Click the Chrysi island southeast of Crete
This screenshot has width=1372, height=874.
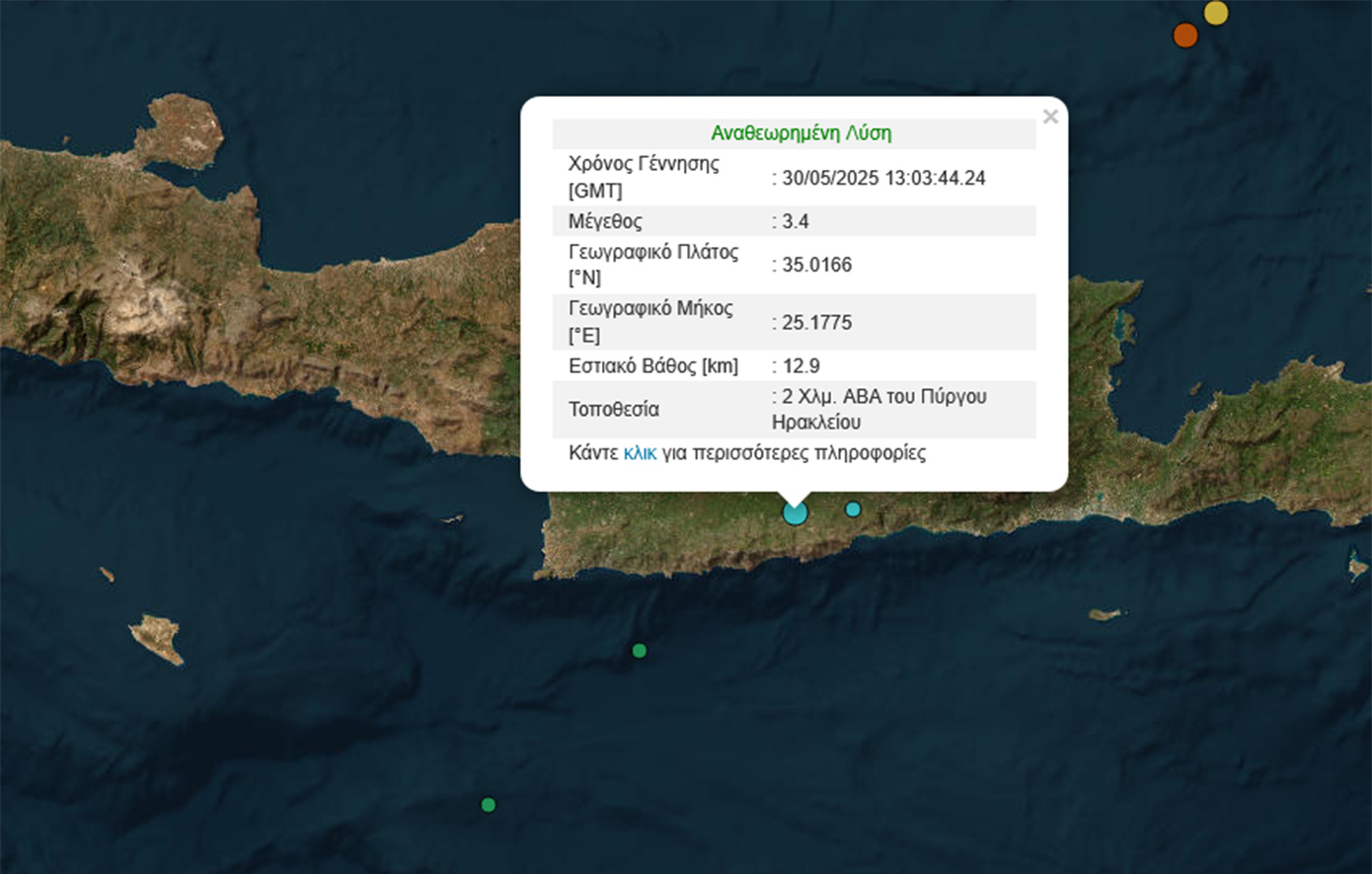point(1105,615)
